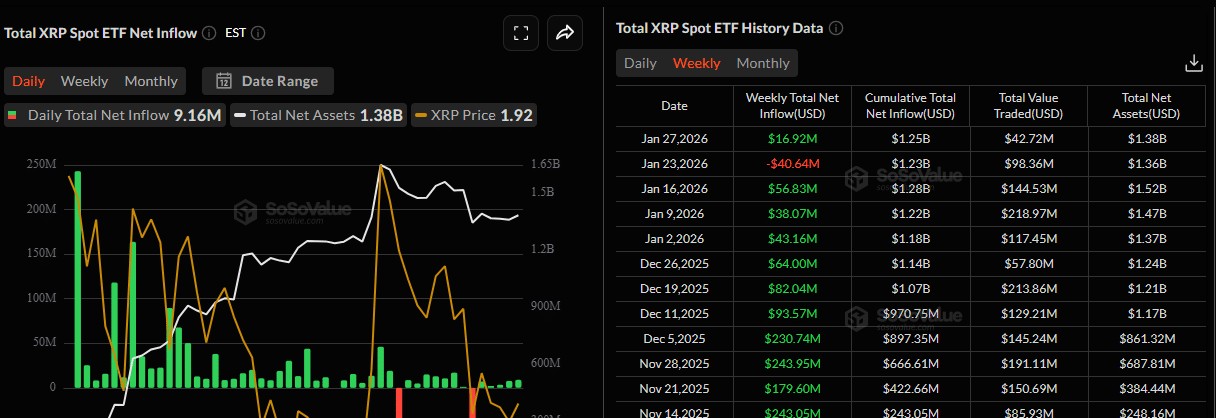
Task: Click the Total XRP Spot ETF History Data title
Action: coord(720,28)
